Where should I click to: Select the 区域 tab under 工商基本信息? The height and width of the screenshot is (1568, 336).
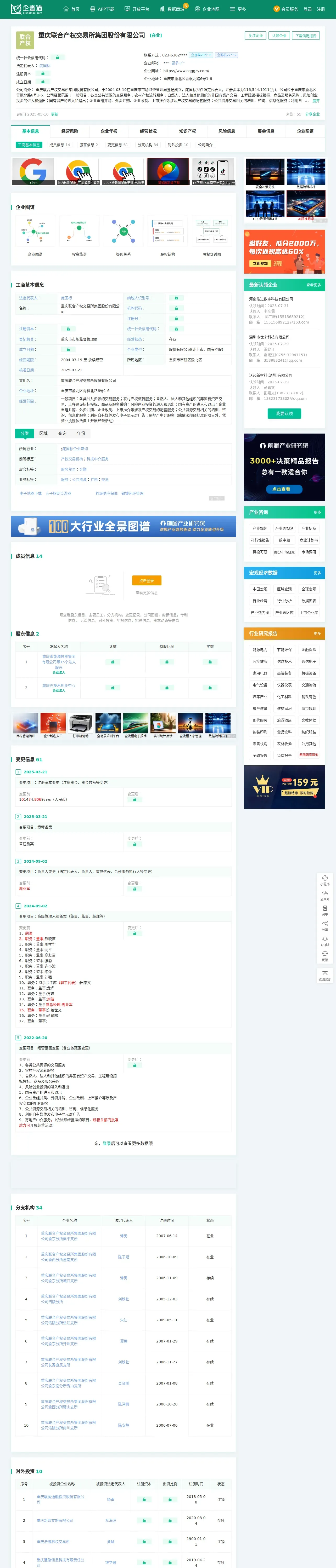pos(43,433)
